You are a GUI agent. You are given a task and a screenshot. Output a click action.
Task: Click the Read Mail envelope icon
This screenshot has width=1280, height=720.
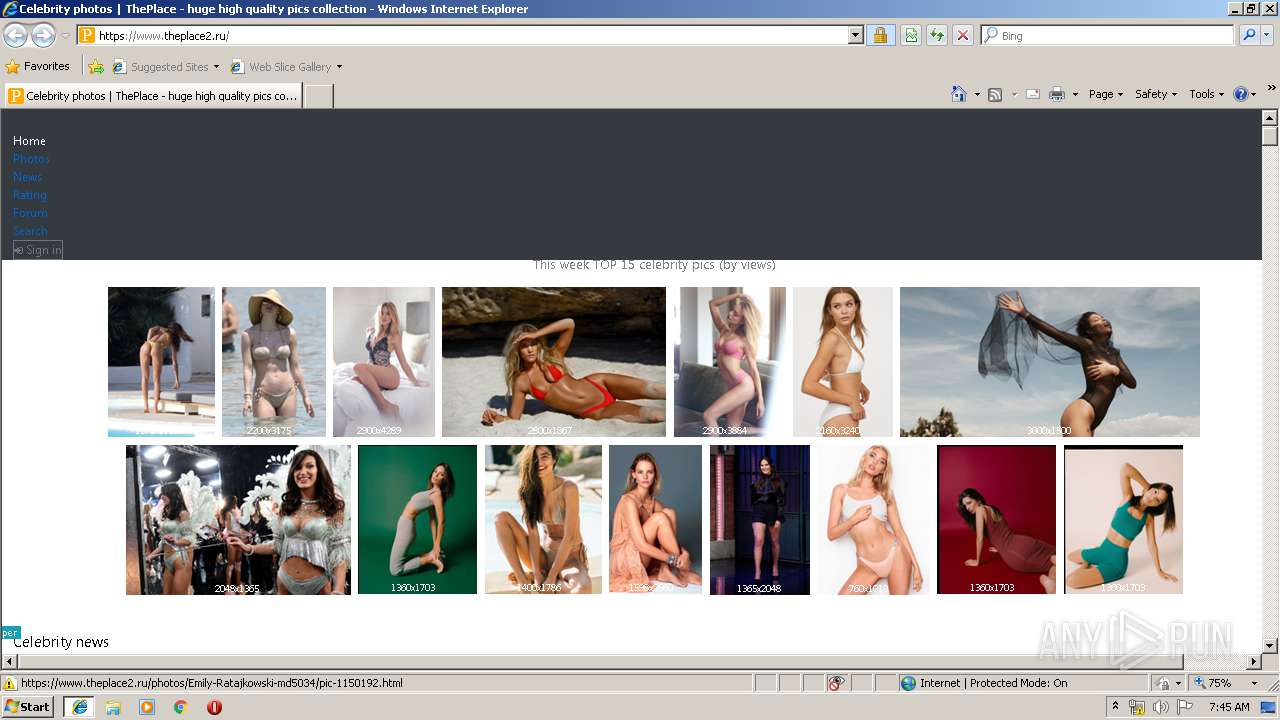click(1033, 94)
